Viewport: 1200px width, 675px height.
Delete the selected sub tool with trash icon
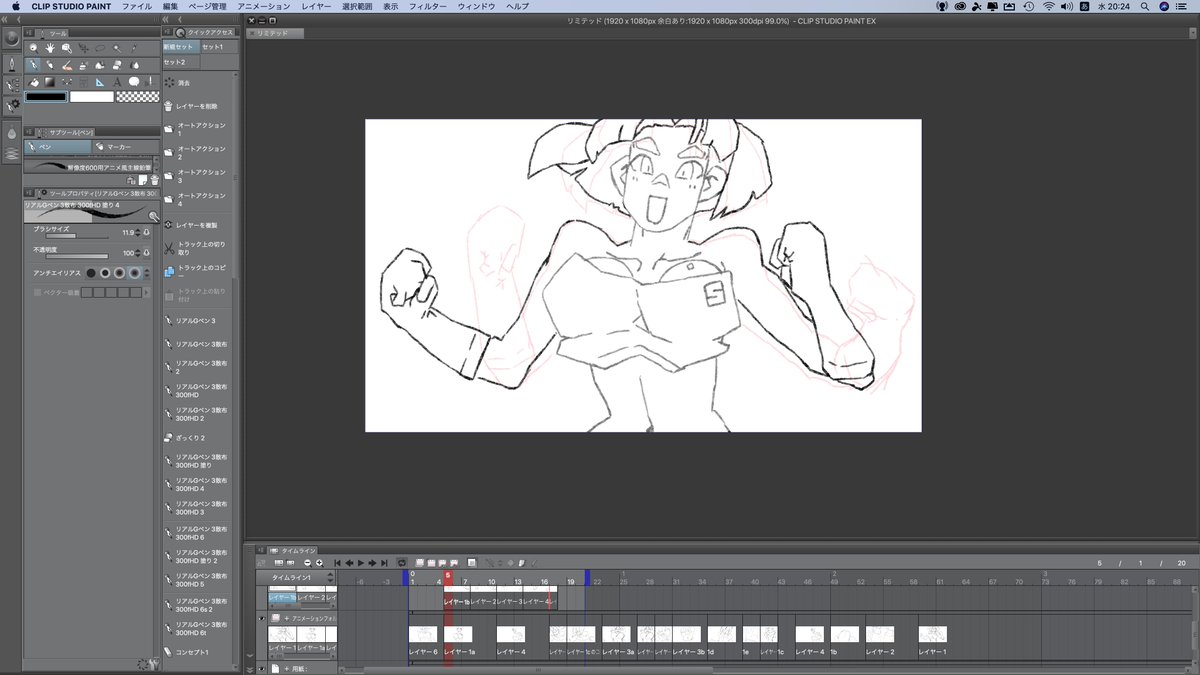(x=153, y=180)
